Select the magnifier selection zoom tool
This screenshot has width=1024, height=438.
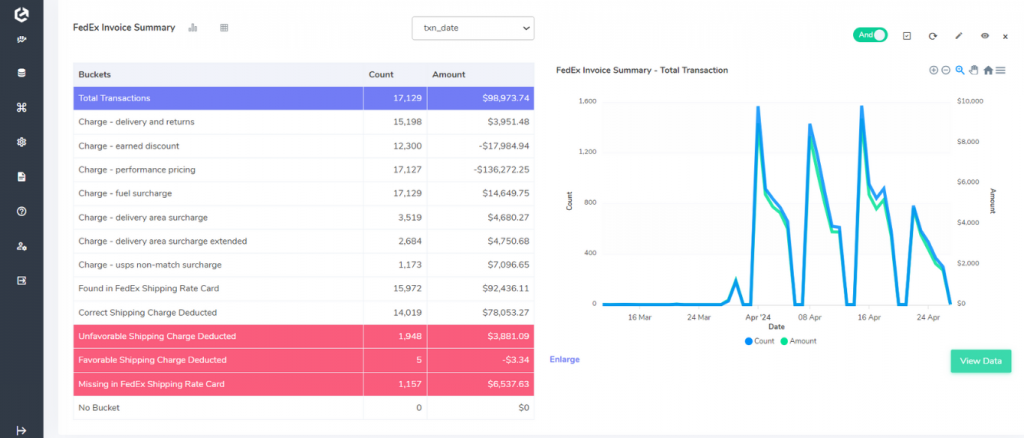tap(960, 70)
